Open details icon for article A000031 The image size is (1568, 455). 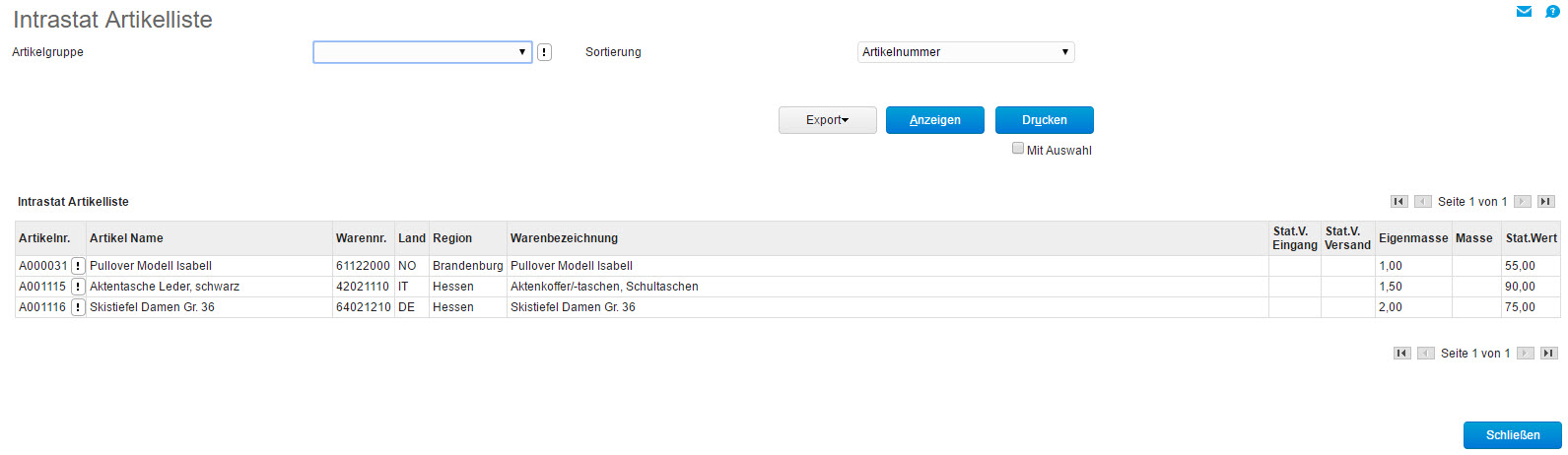click(78, 266)
